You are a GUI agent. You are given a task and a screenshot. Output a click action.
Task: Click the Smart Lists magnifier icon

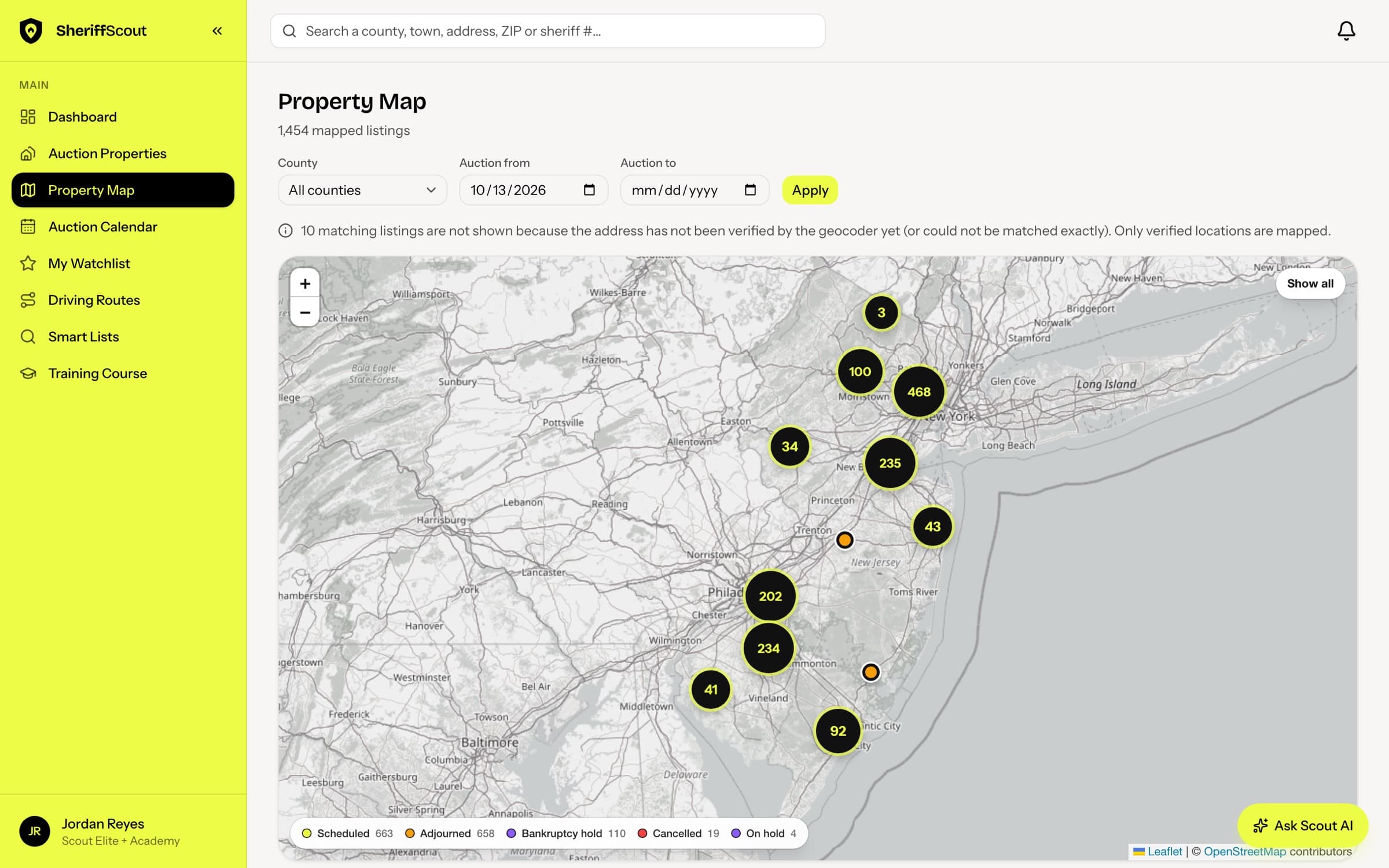28,337
